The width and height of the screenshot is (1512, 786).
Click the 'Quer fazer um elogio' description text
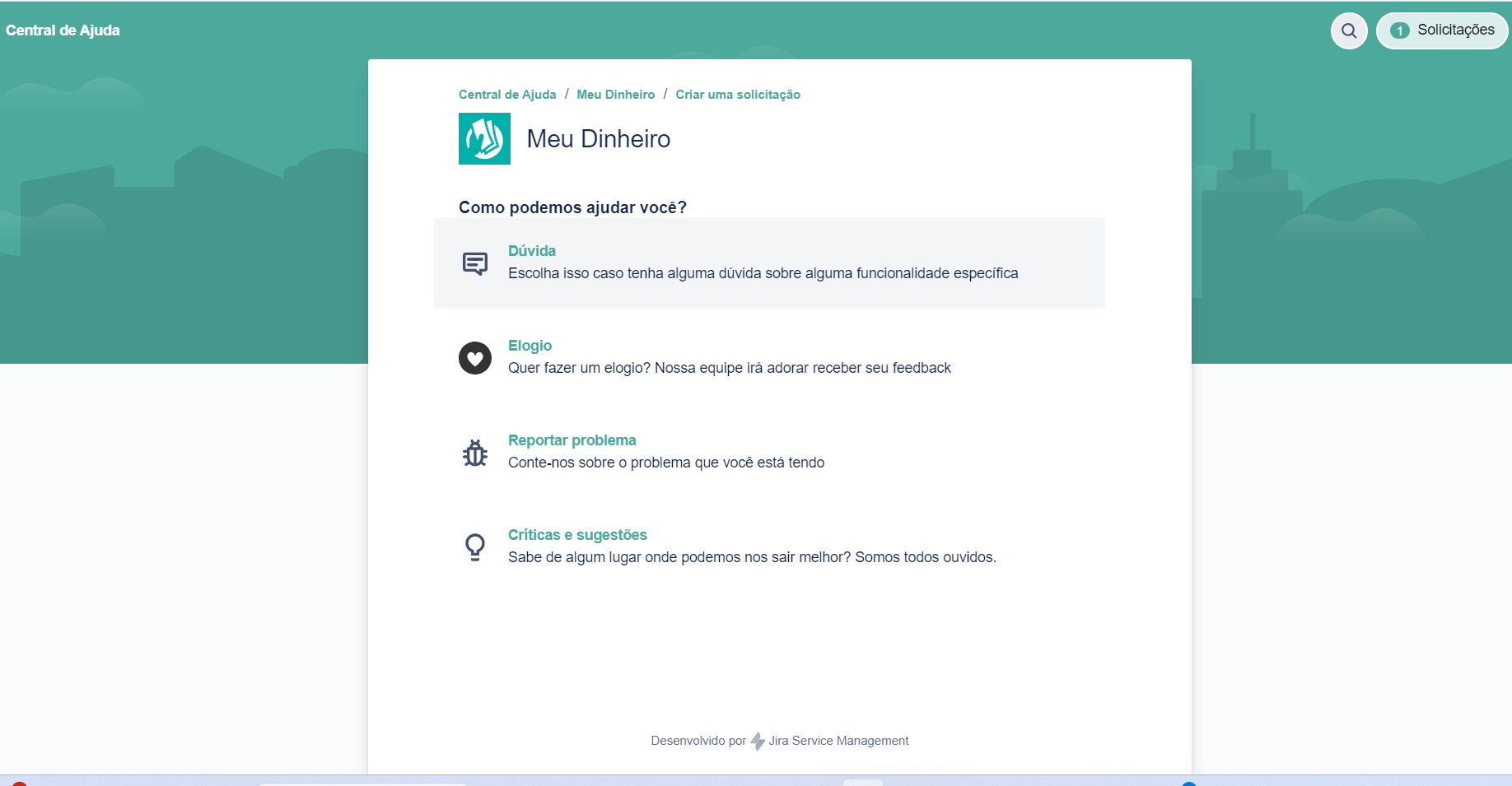729,368
